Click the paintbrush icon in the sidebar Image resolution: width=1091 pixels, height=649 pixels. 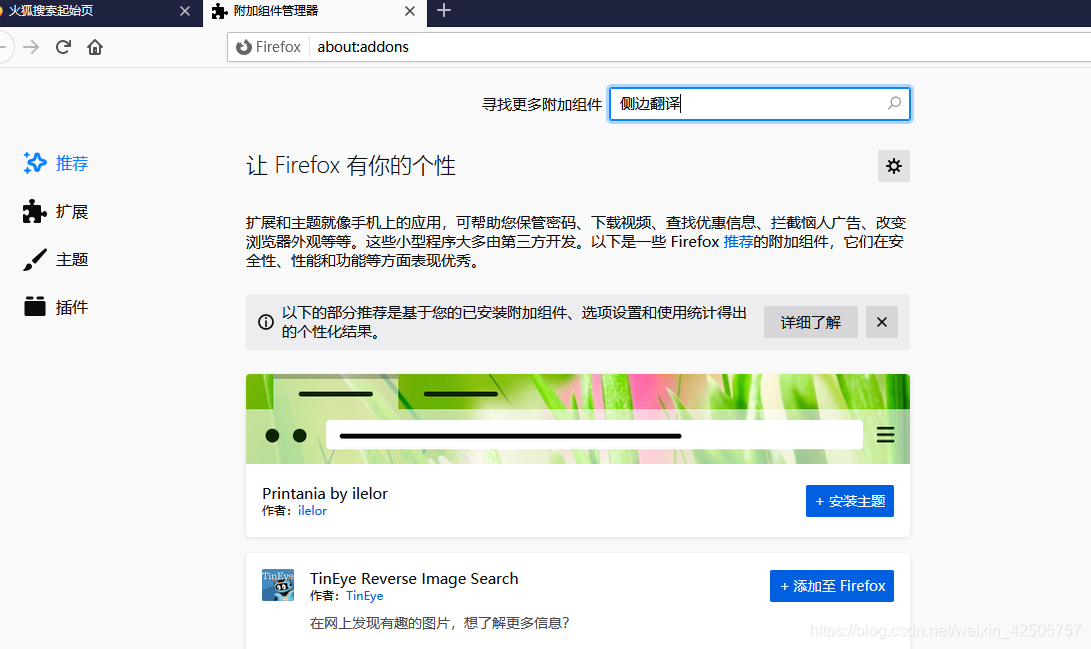tap(34, 259)
